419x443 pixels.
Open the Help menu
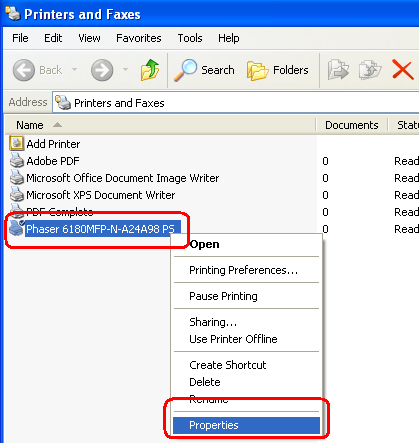[x=229, y=38]
